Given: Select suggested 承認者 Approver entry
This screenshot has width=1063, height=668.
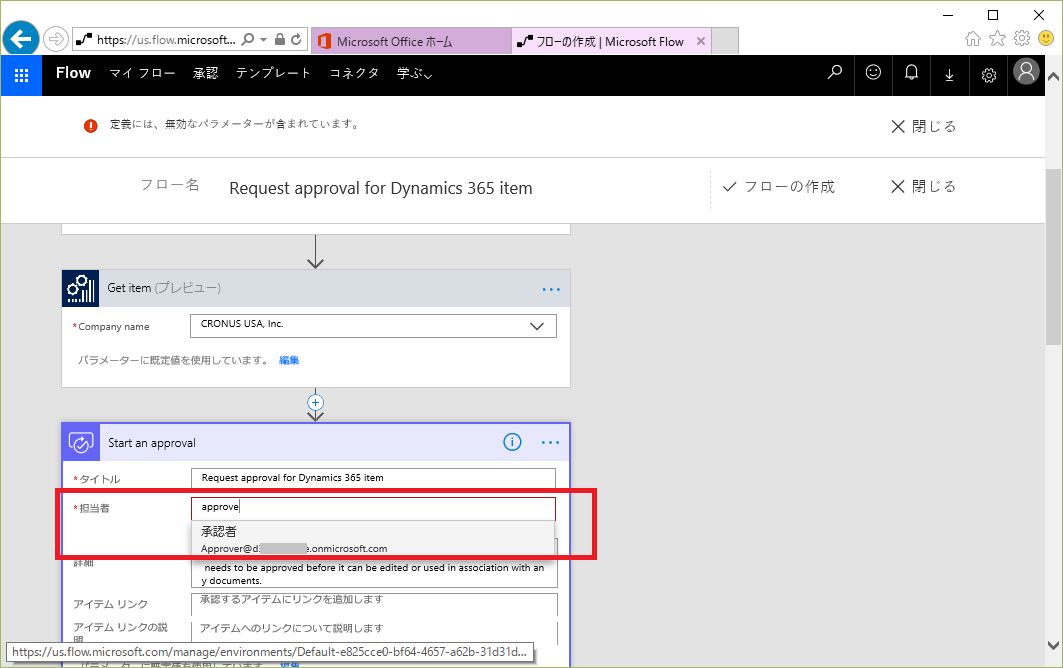Looking at the screenshot, I should tap(373, 539).
